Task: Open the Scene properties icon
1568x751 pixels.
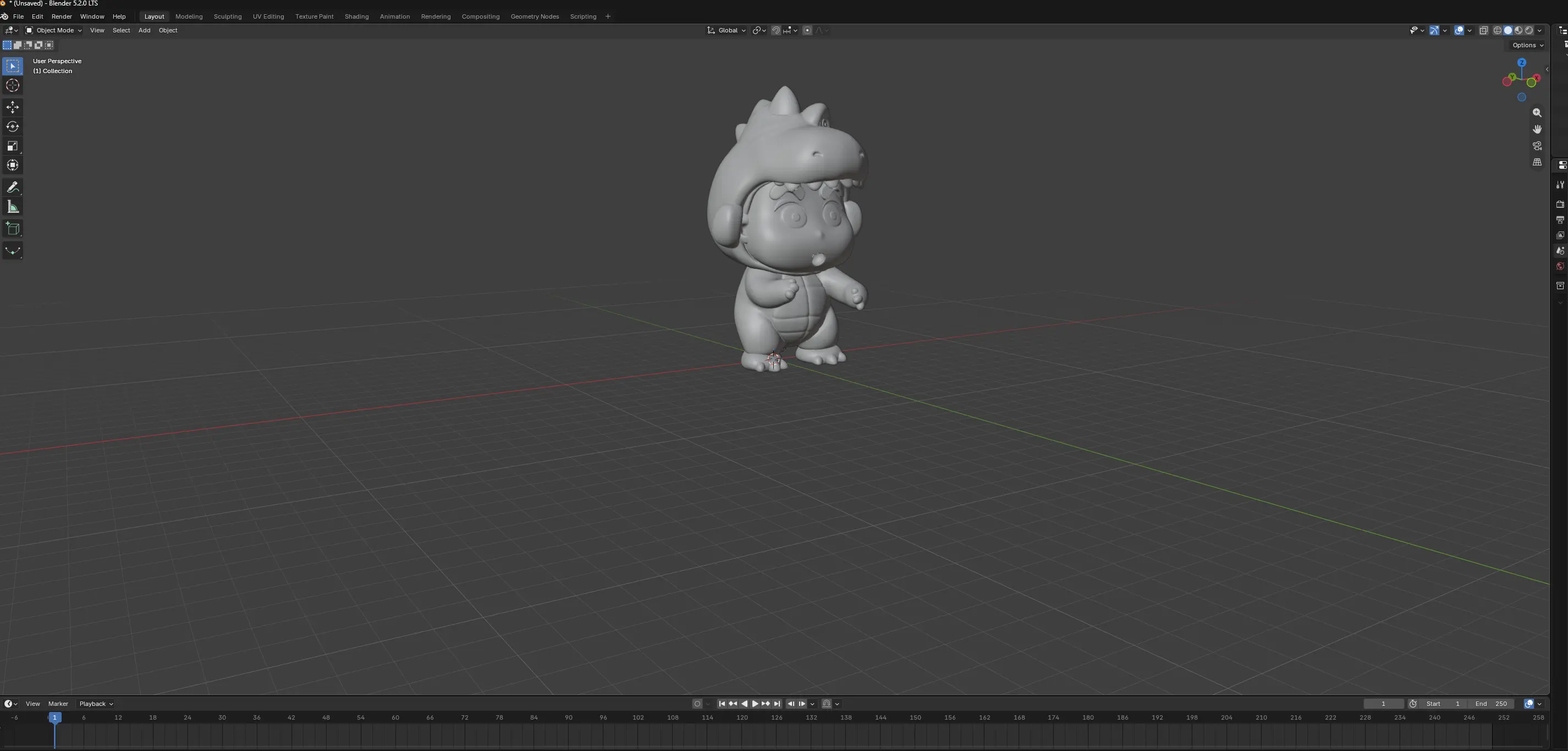Action: click(x=1560, y=251)
